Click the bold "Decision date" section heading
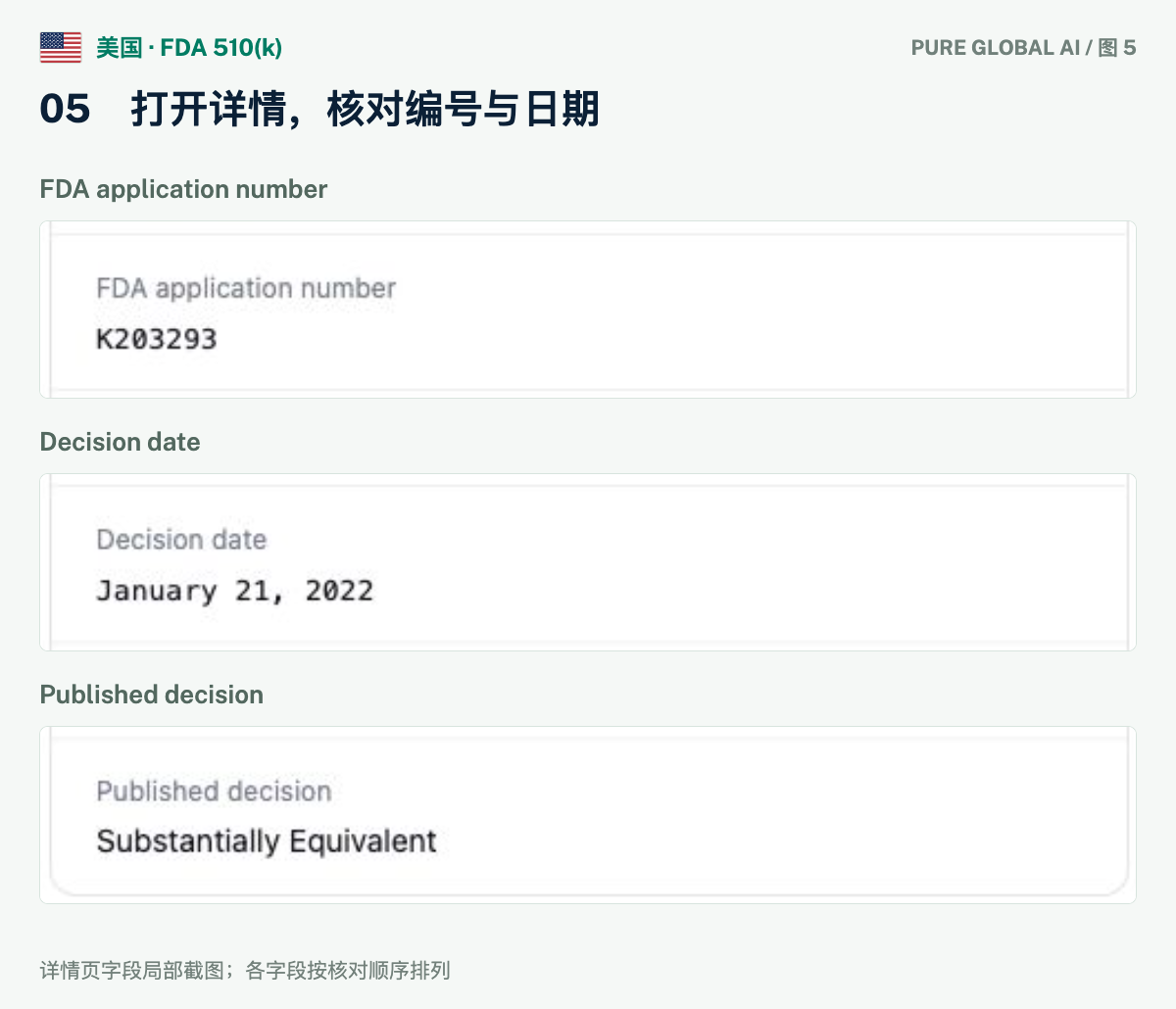The image size is (1176, 1009). pyautogui.click(x=120, y=442)
